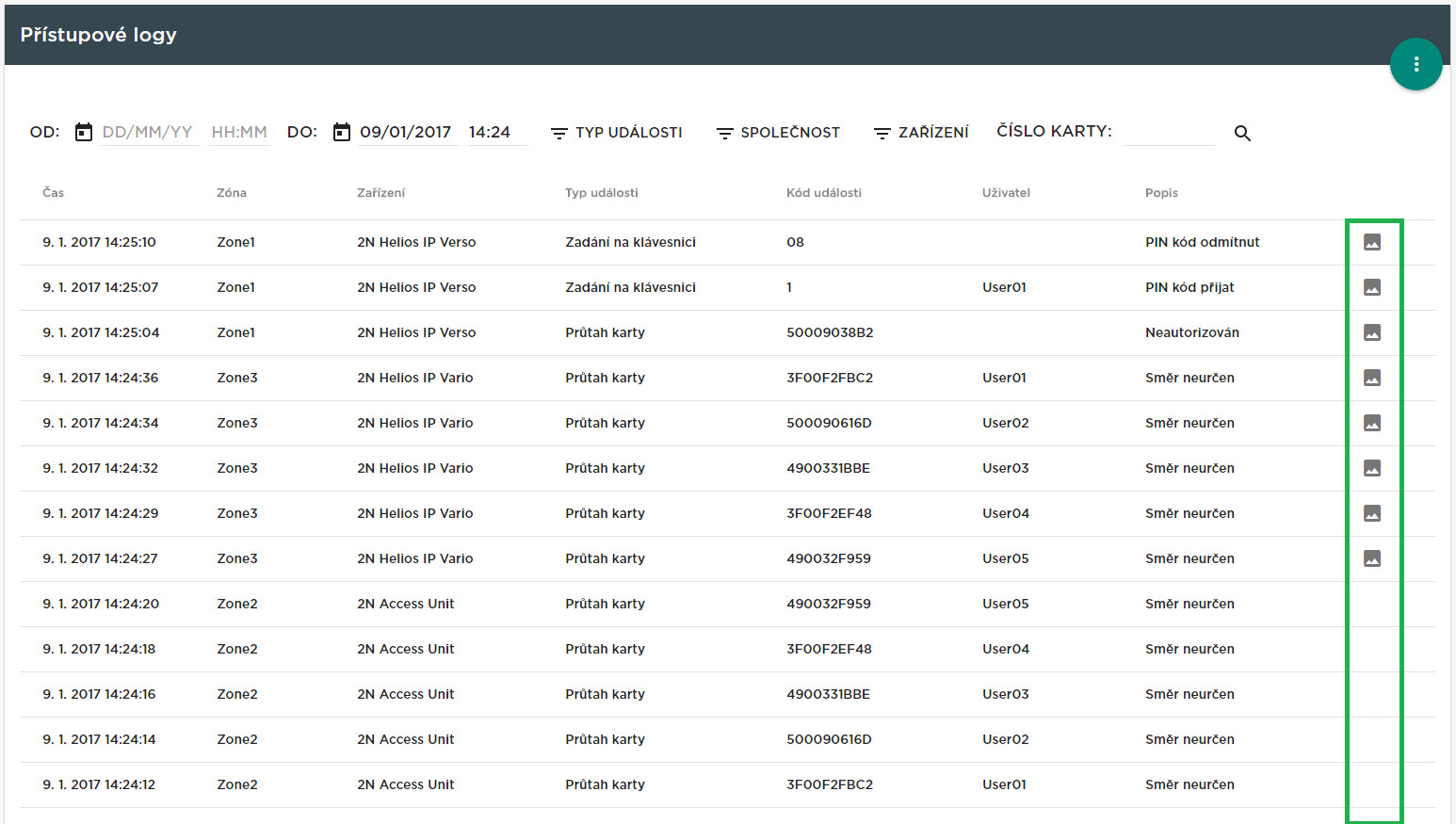The height and width of the screenshot is (824, 1456).
Task: View snapshot image for 14:24:34 row
Action: tap(1372, 423)
